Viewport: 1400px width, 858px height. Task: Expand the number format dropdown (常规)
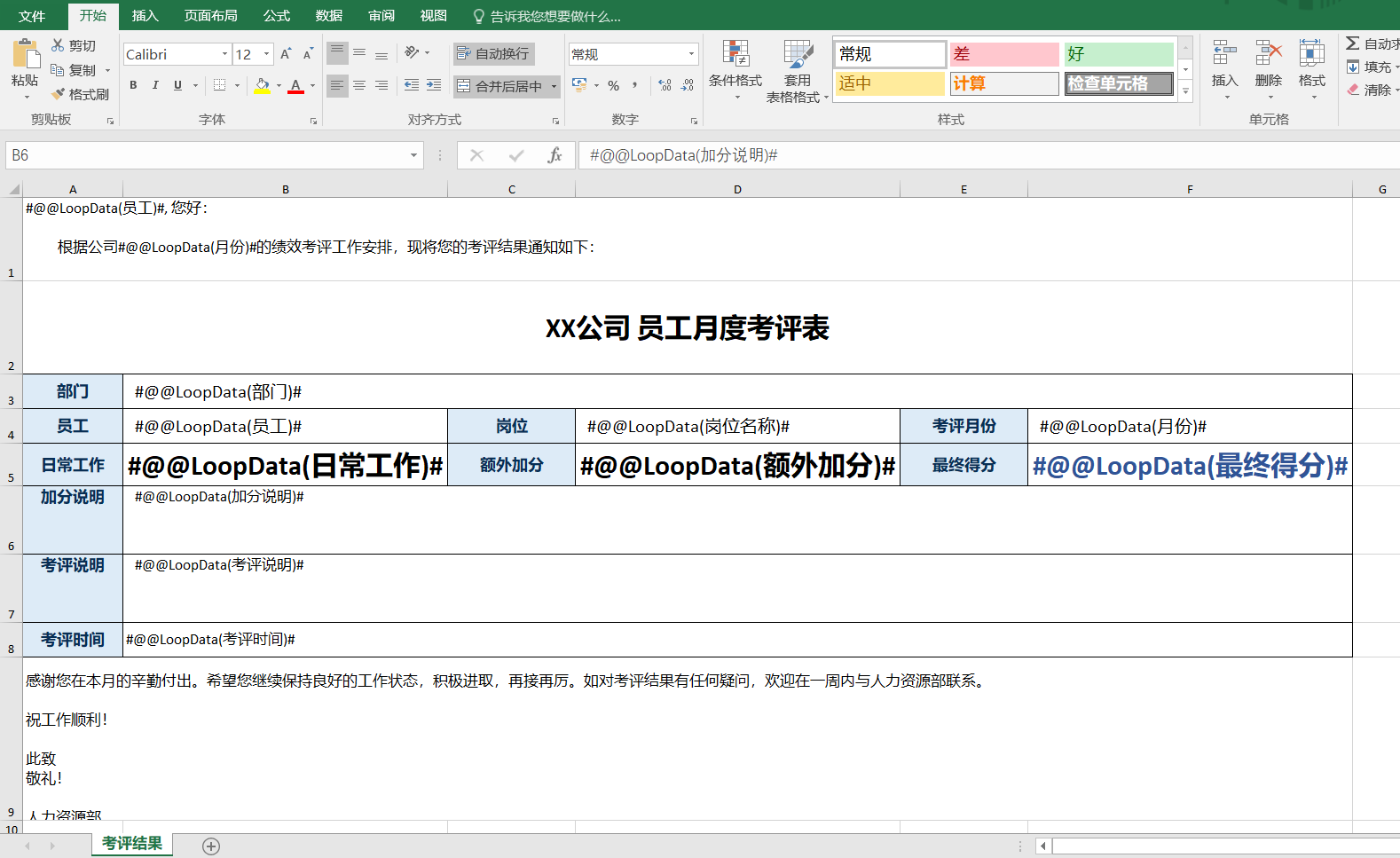point(691,54)
